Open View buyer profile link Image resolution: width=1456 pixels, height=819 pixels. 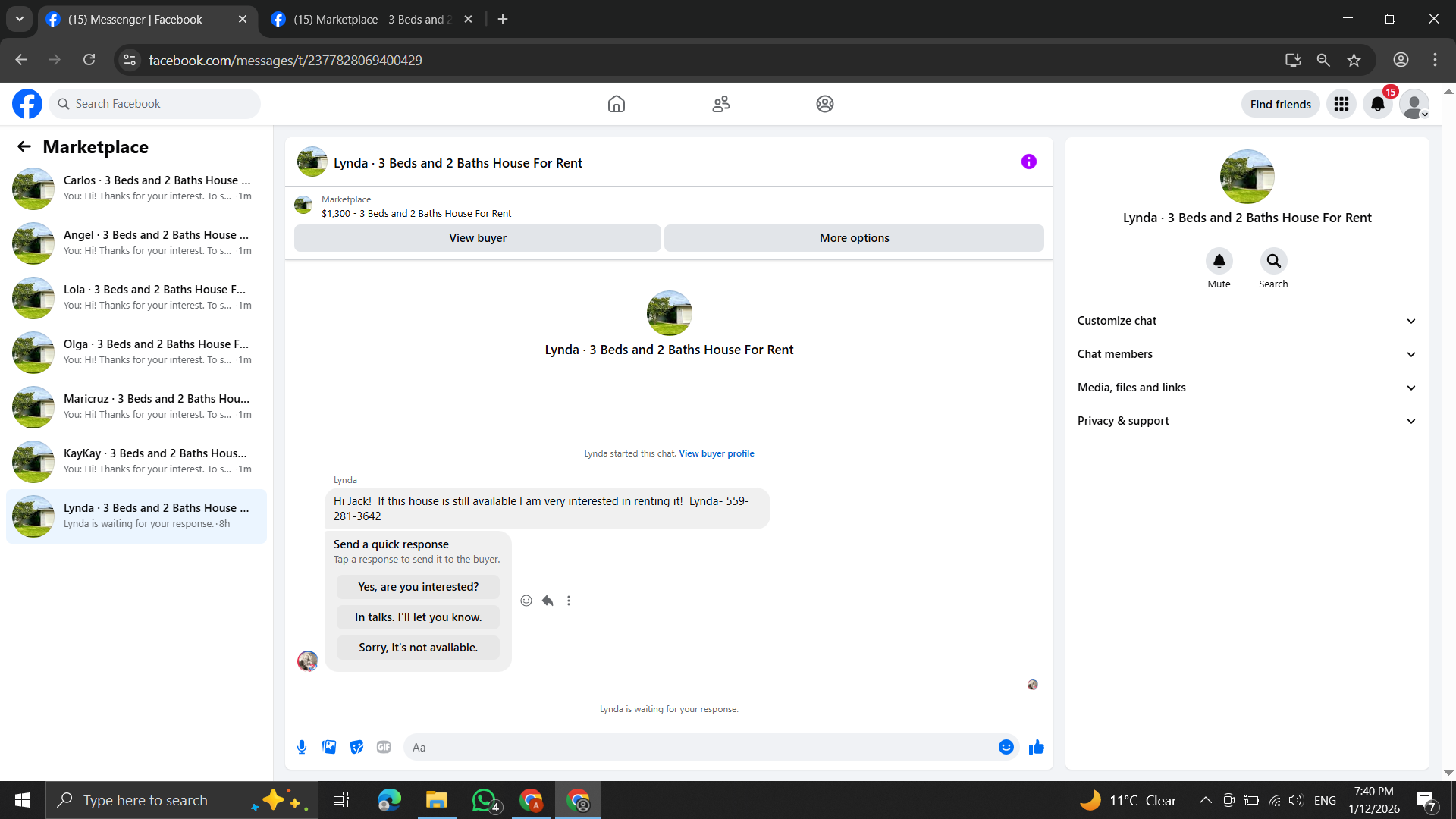point(716,453)
